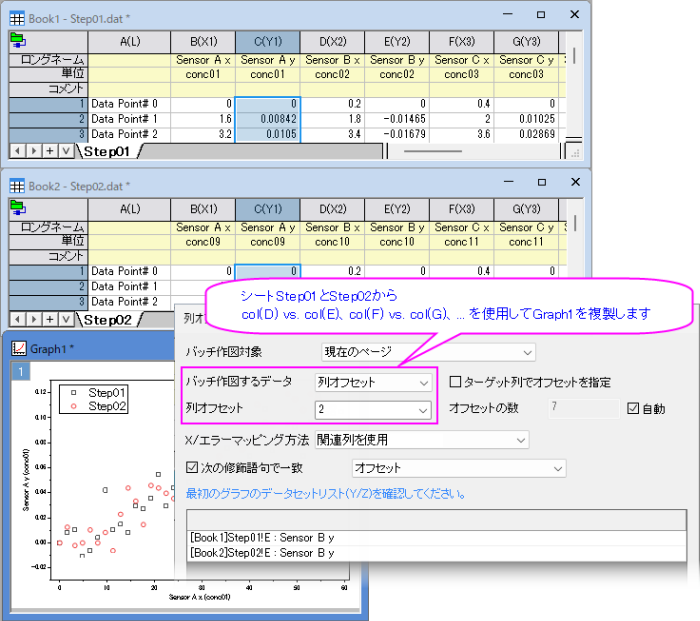This screenshot has height=621, width=700.
Task: Click the first-sheet arrow in Book2 tab bar
Action: [17, 319]
